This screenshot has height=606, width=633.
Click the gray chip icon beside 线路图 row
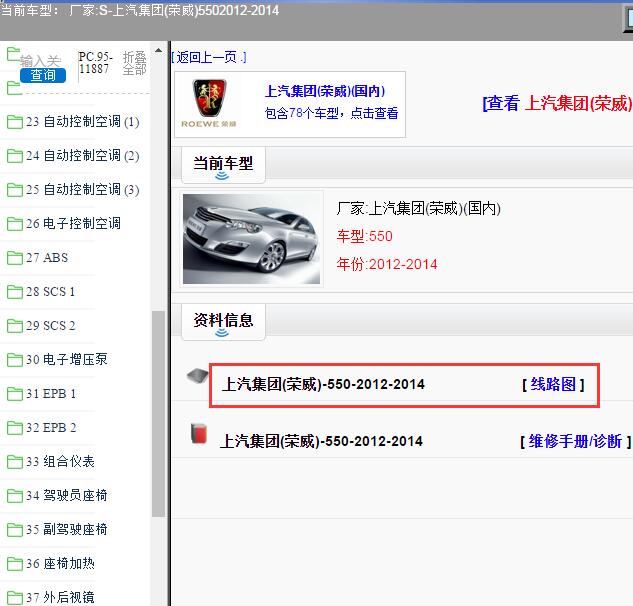[x=197, y=376]
